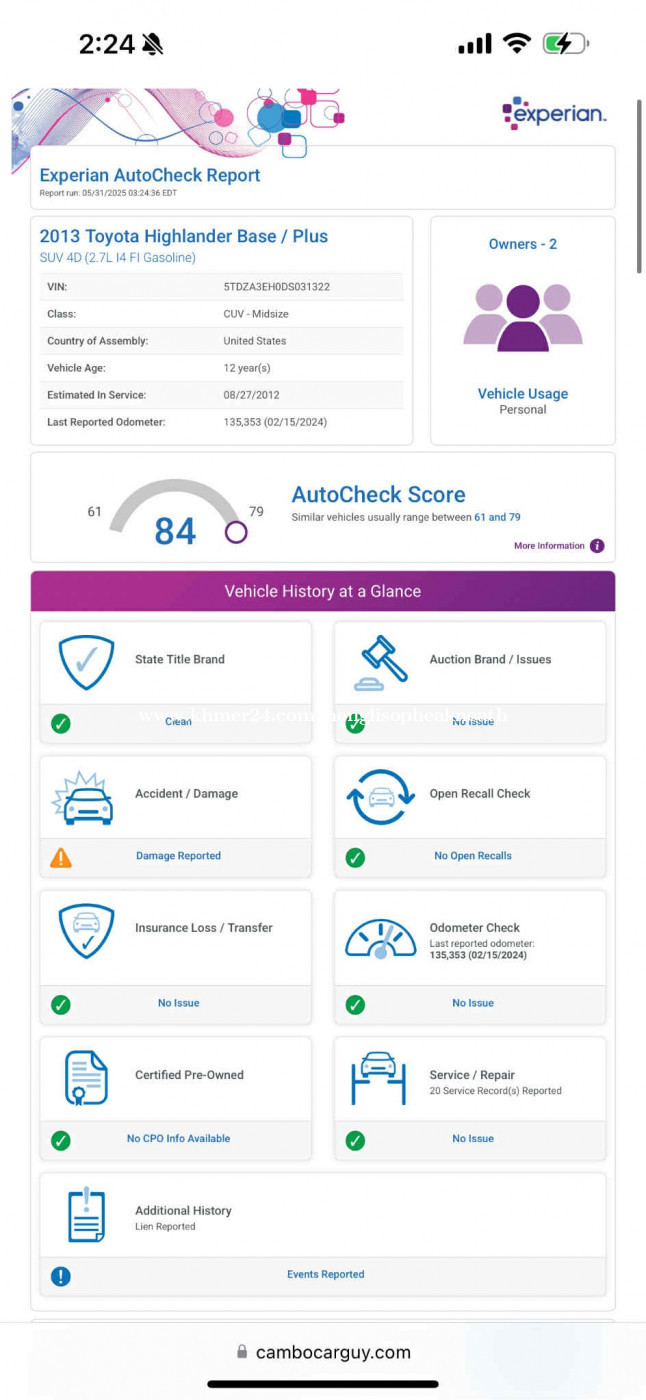646x1400 pixels.
Task: Click Last Reported Odometer value 135,353 in table
Action: pyautogui.click(x=275, y=422)
